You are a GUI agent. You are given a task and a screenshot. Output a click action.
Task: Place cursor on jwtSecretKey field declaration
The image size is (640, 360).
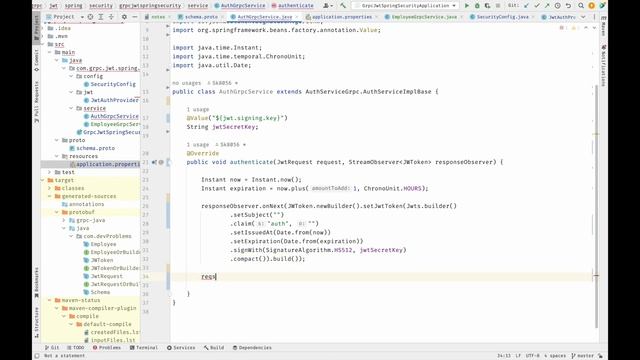pyautogui.click(x=235, y=127)
